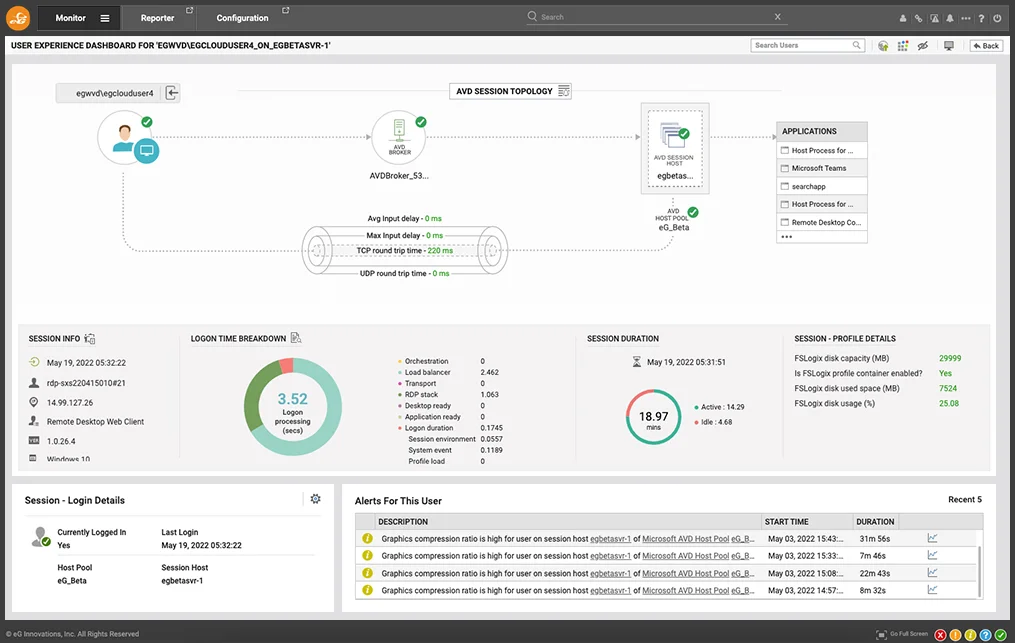The height and width of the screenshot is (643, 1015).
Task: Click the FSLogix disk used space value 7524
Action: click(948, 389)
